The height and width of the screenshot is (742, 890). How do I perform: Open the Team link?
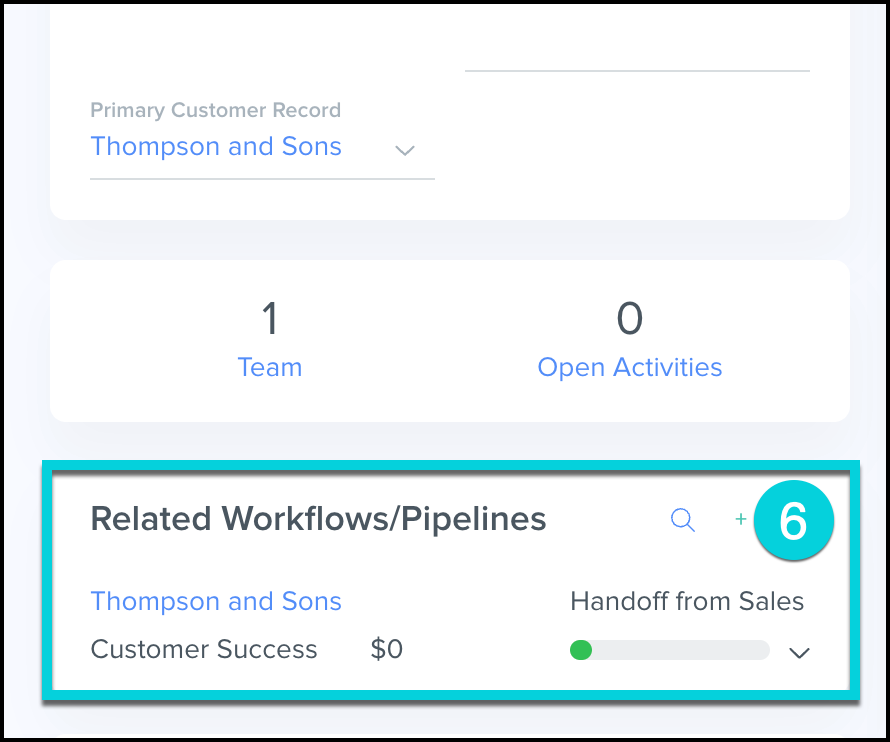pyautogui.click(x=269, y=367)
